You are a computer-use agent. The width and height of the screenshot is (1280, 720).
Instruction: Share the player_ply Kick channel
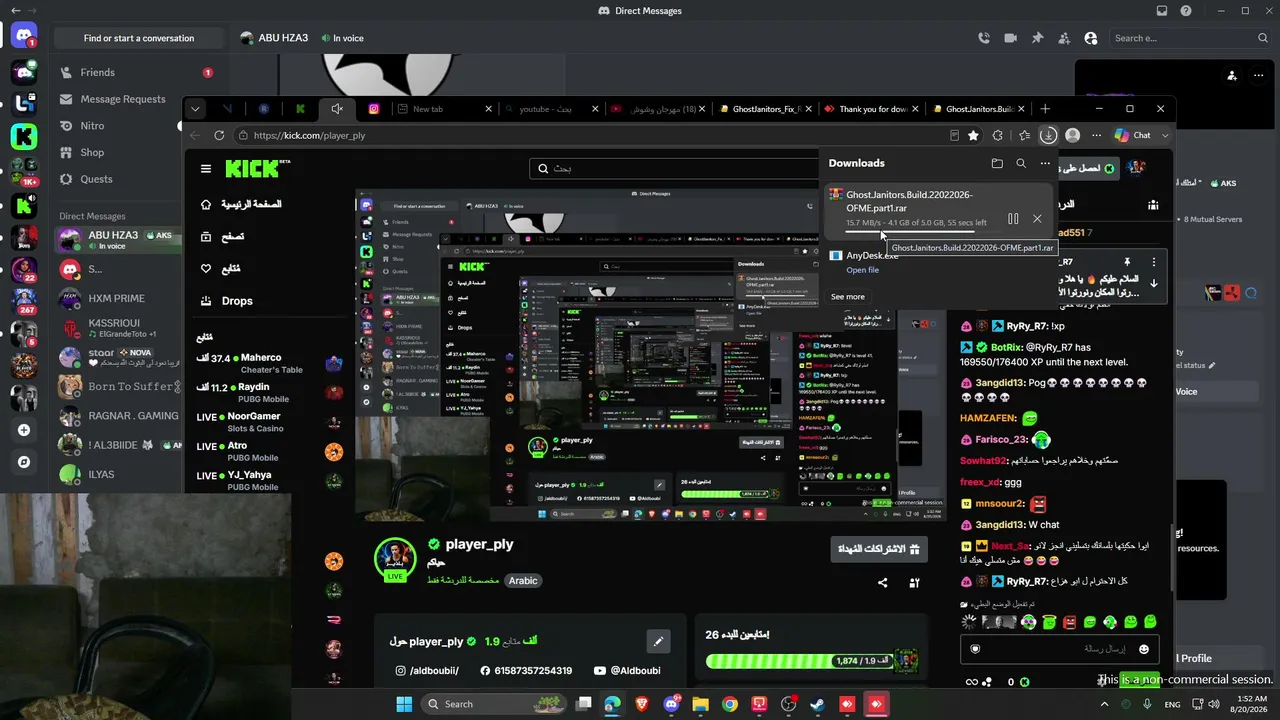(x=883, y=583)
